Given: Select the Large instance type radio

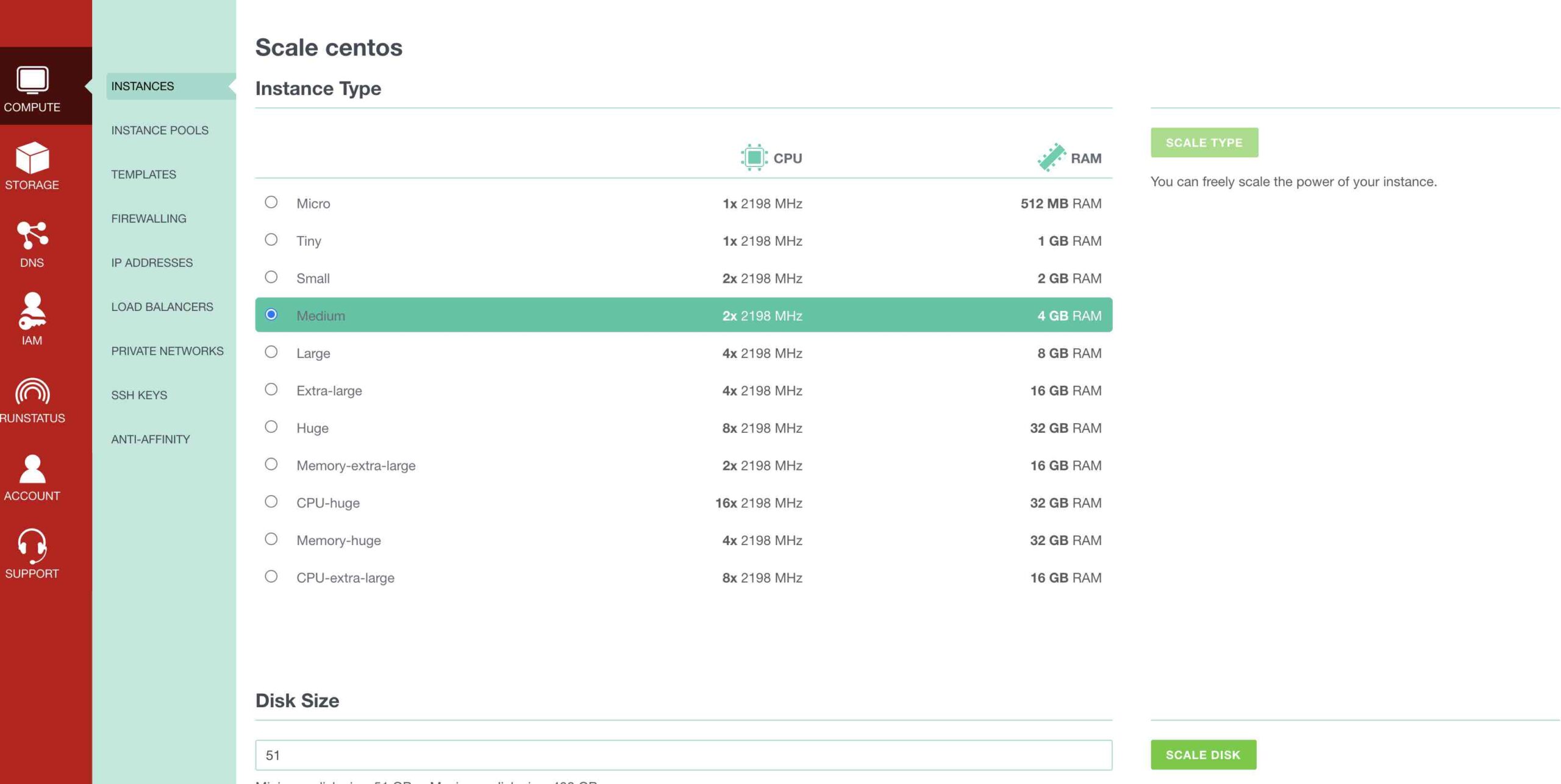Looking at the screenshot, I should 271,352.
